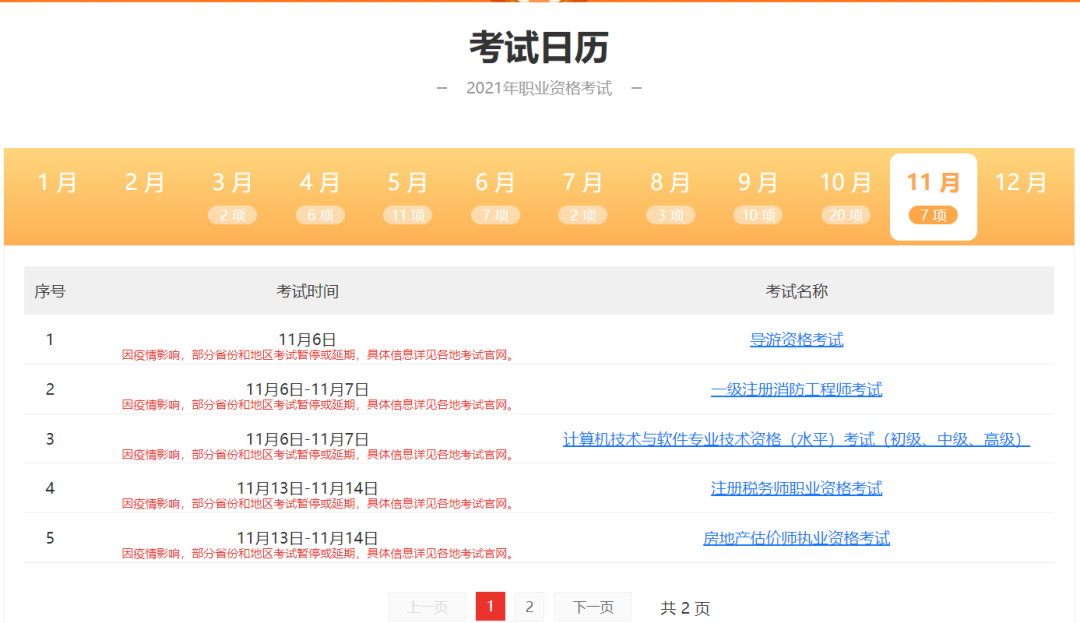Go to page 2 of results
1080x623 pixels.
529,607
